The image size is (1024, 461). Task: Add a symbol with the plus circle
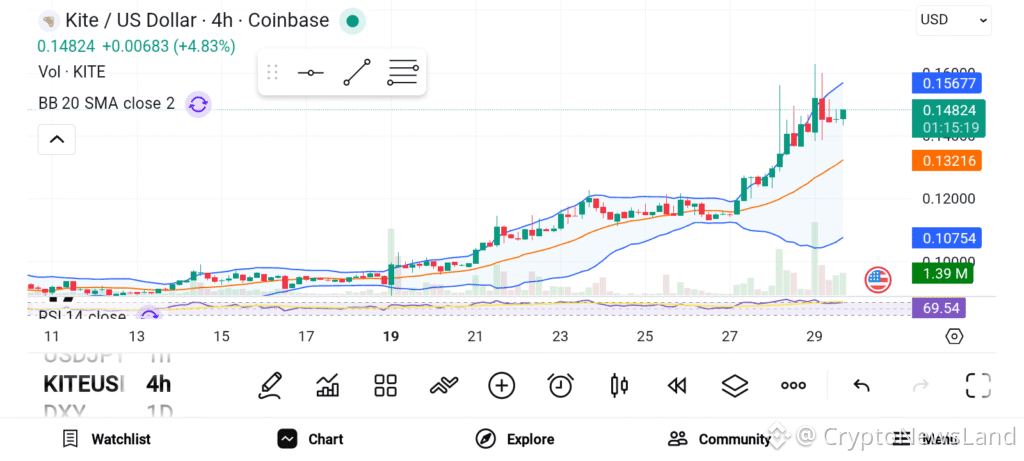502,385
